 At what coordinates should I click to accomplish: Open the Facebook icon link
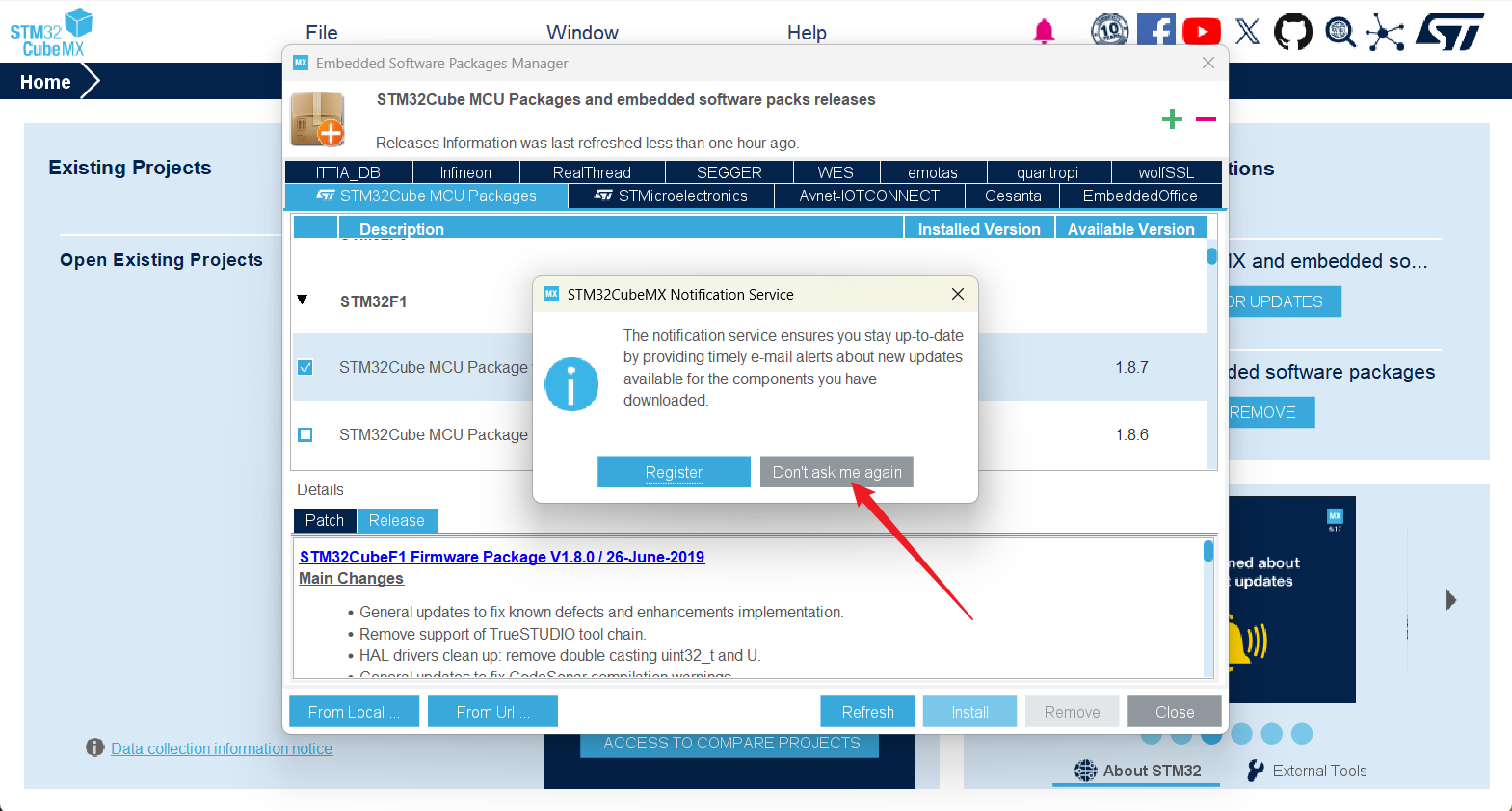tap(1155, 31)
